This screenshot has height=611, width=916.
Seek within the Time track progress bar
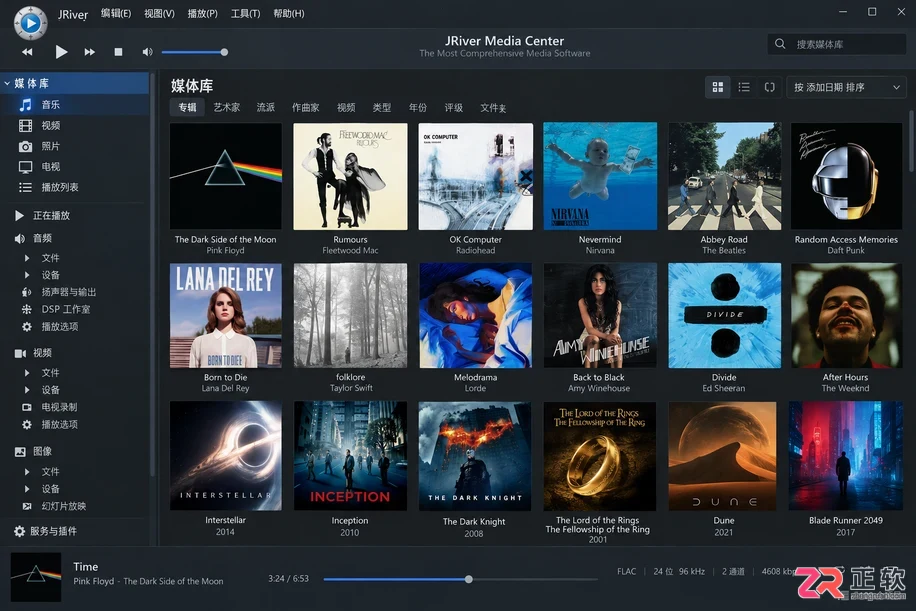coord(460,579)
